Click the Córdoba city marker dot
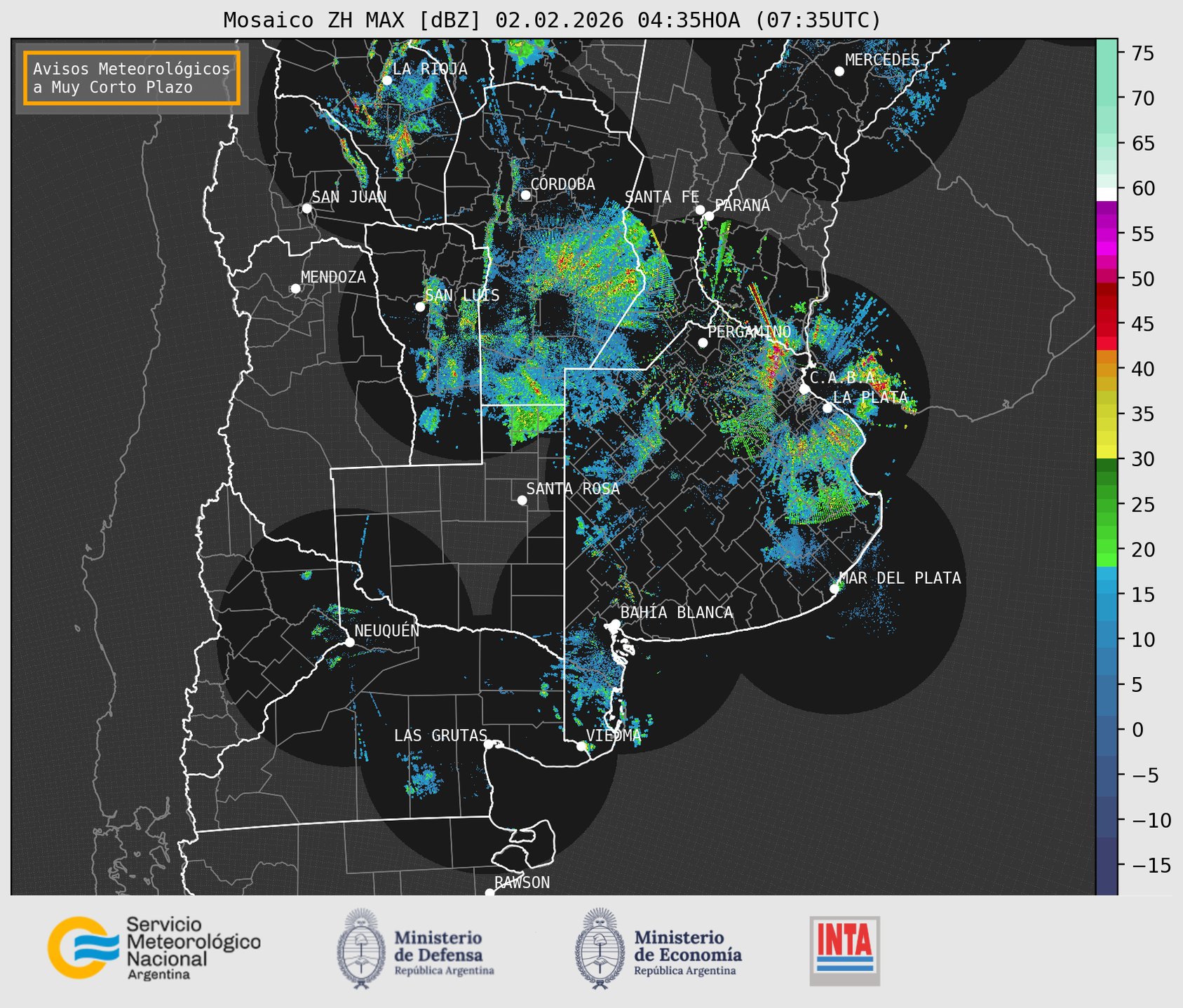 (x=525, y=195)
